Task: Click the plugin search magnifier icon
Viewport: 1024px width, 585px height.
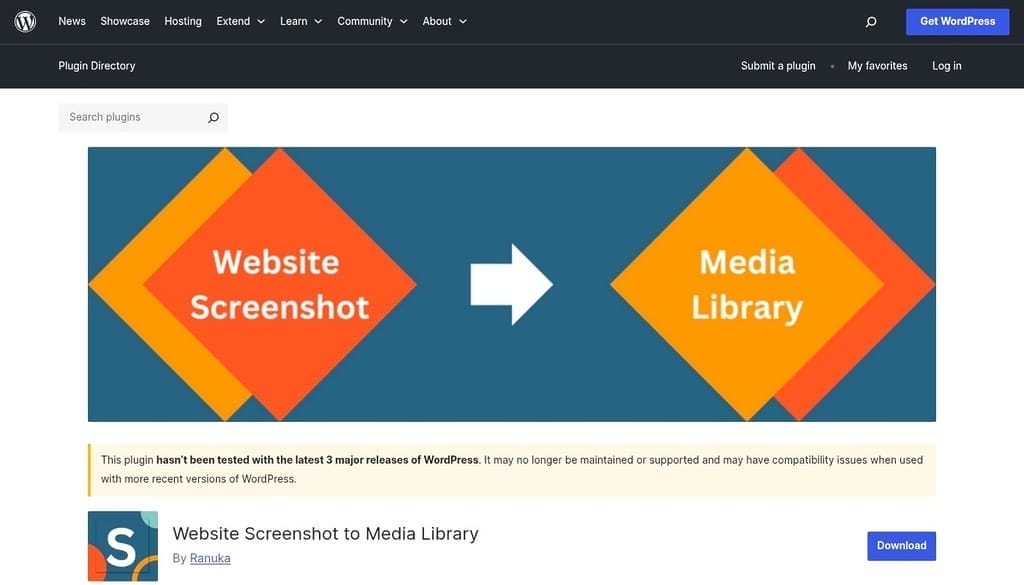Action: [x=213, y=118]
